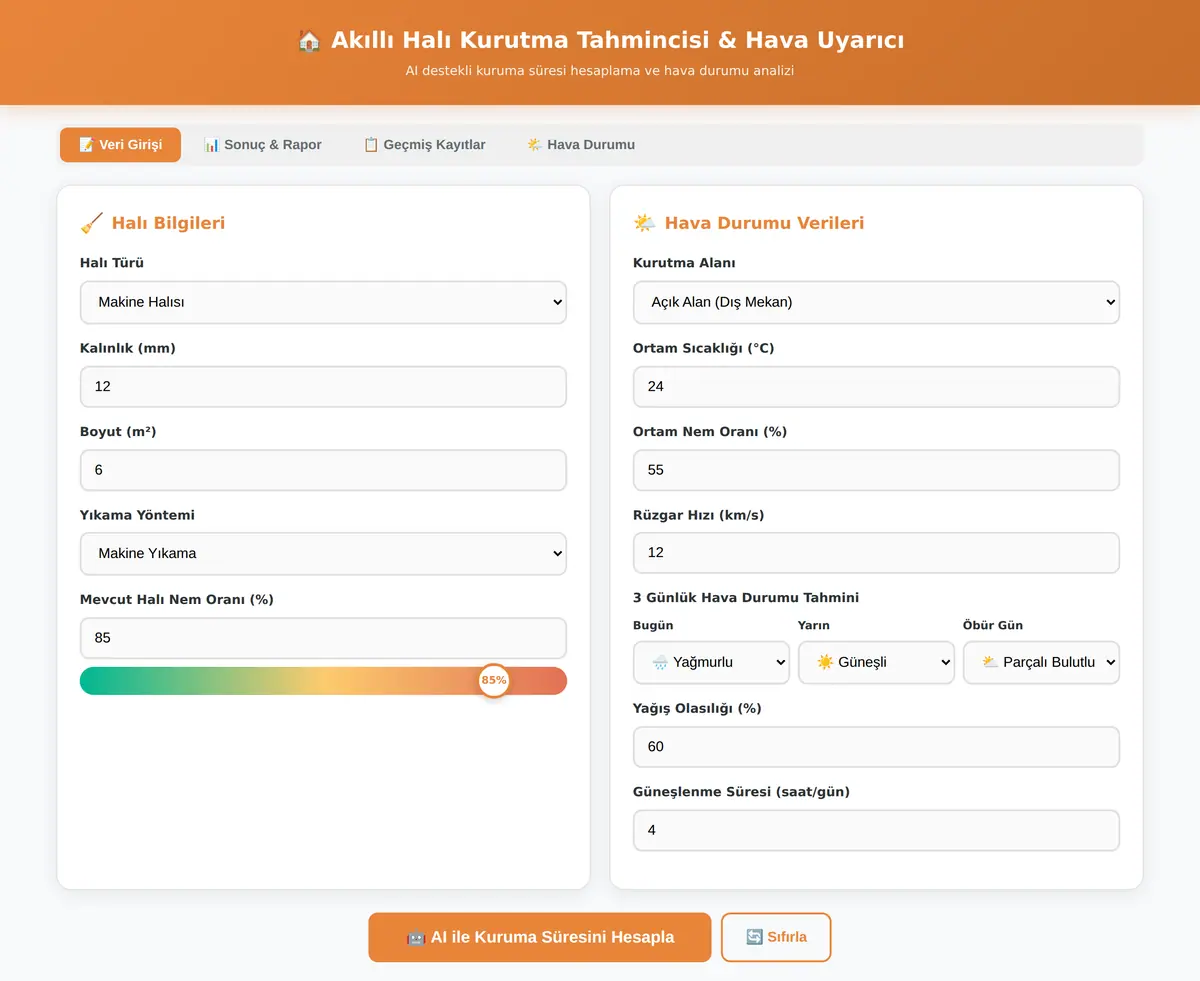Click the broom icon beside Halı Bilgileri
The height and width of the screenshot is (981, 1200).
pos(91,223)
